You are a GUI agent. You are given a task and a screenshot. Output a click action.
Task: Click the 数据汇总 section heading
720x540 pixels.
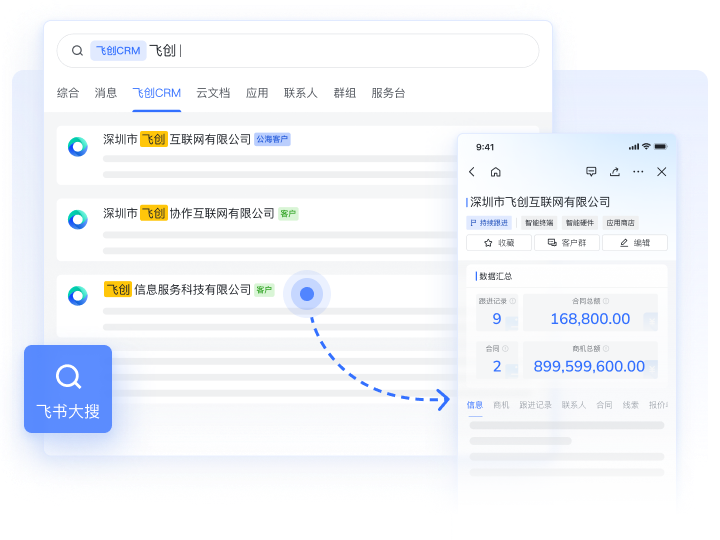point(495,276)
